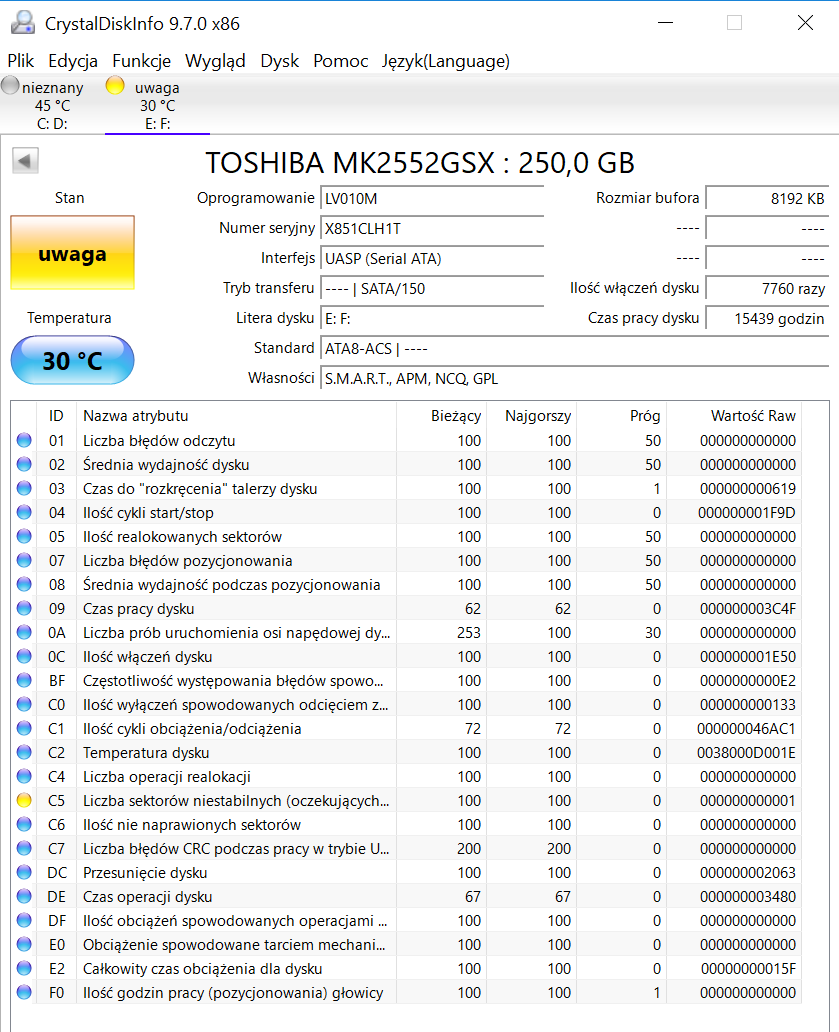
Task: Select row Liczba błędów odczytu
Action: point(406,440)
